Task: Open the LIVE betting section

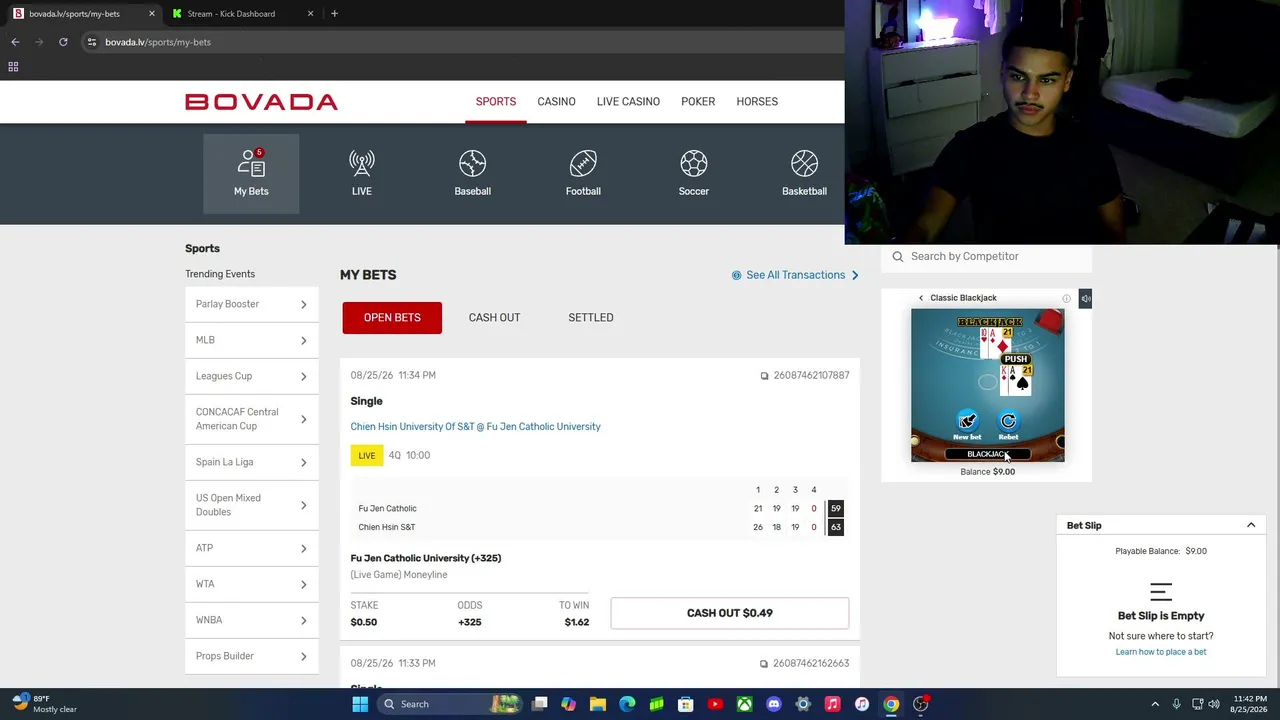Action: [x=362, y=173]
